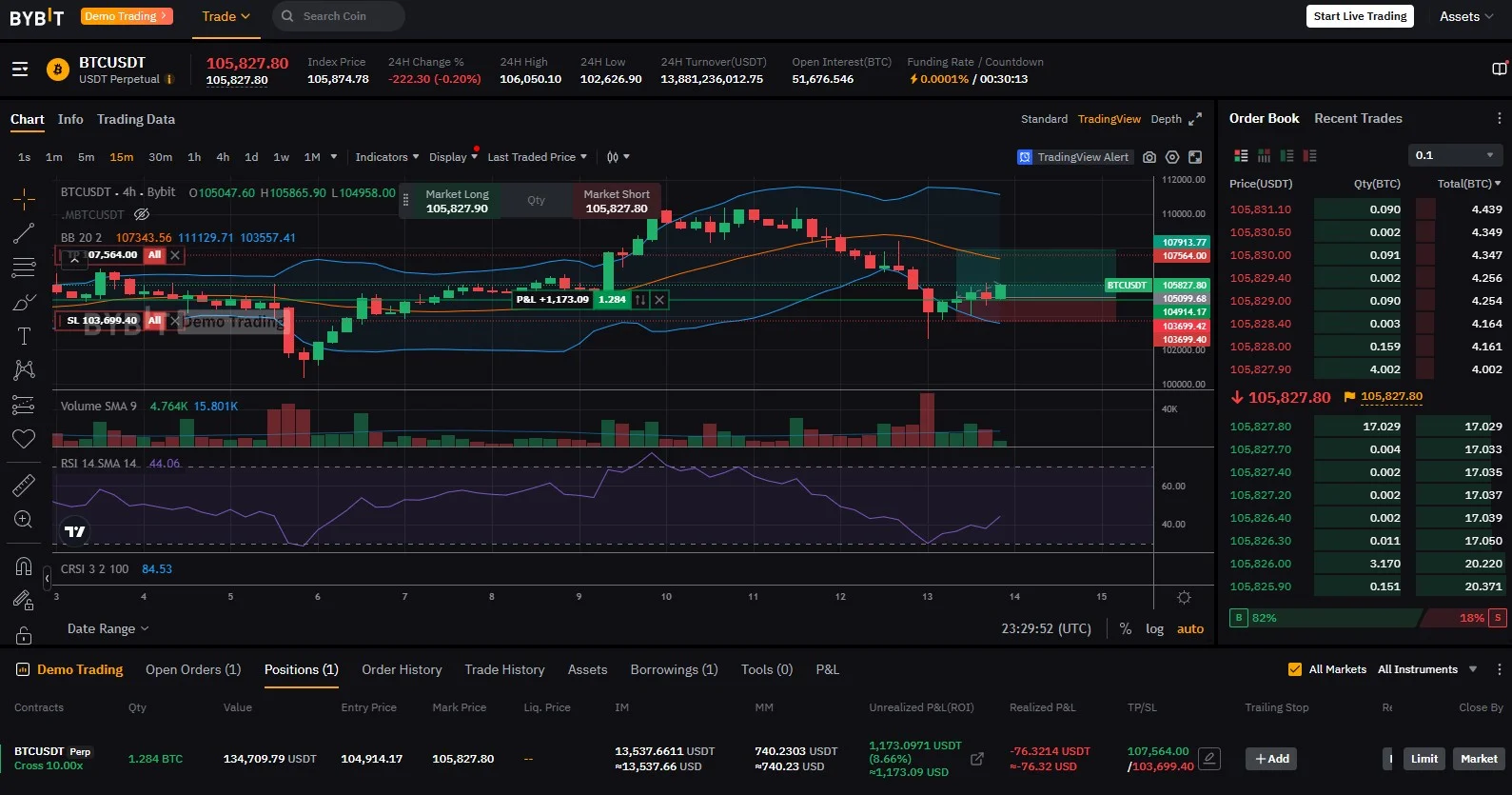Viewport: 1512px width, 795px height.
Task: Uncheck the All Markets checkbox
Action: (1294, 669)
